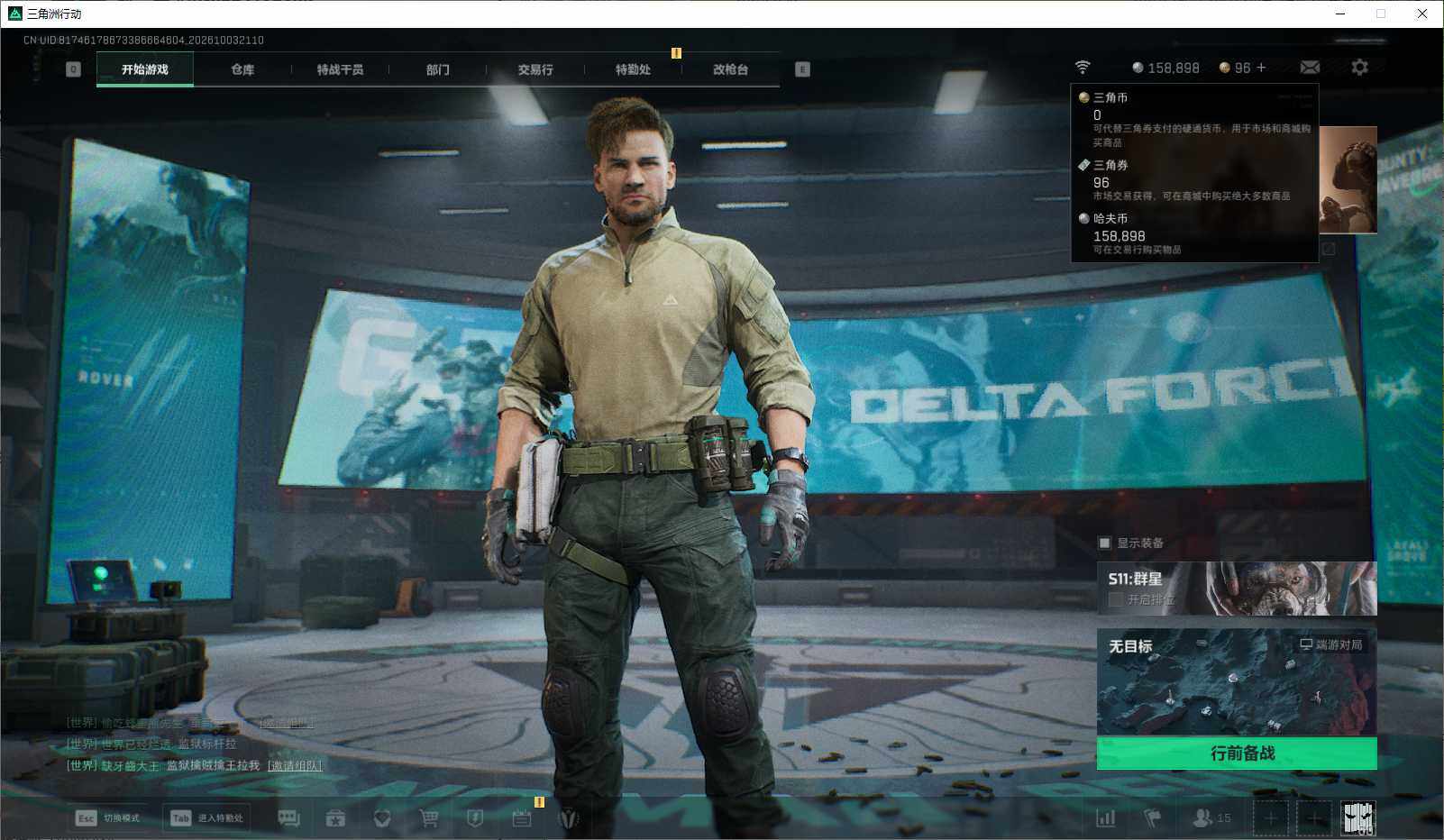Click the 哈夫币 entry in currency tooltip

[x=1193, y=233]
